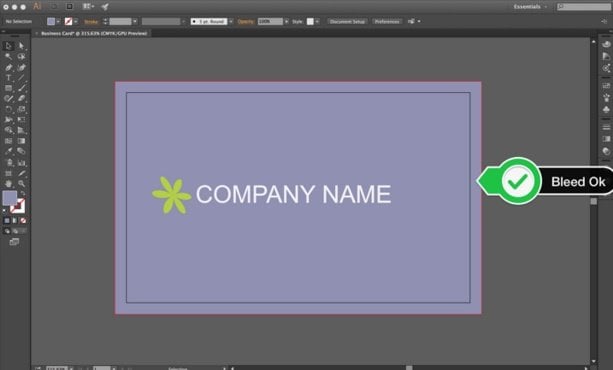Select the Magic Wand tool
Image resolution: width=613 pixels, height=370 pixels.
point(8,57)
